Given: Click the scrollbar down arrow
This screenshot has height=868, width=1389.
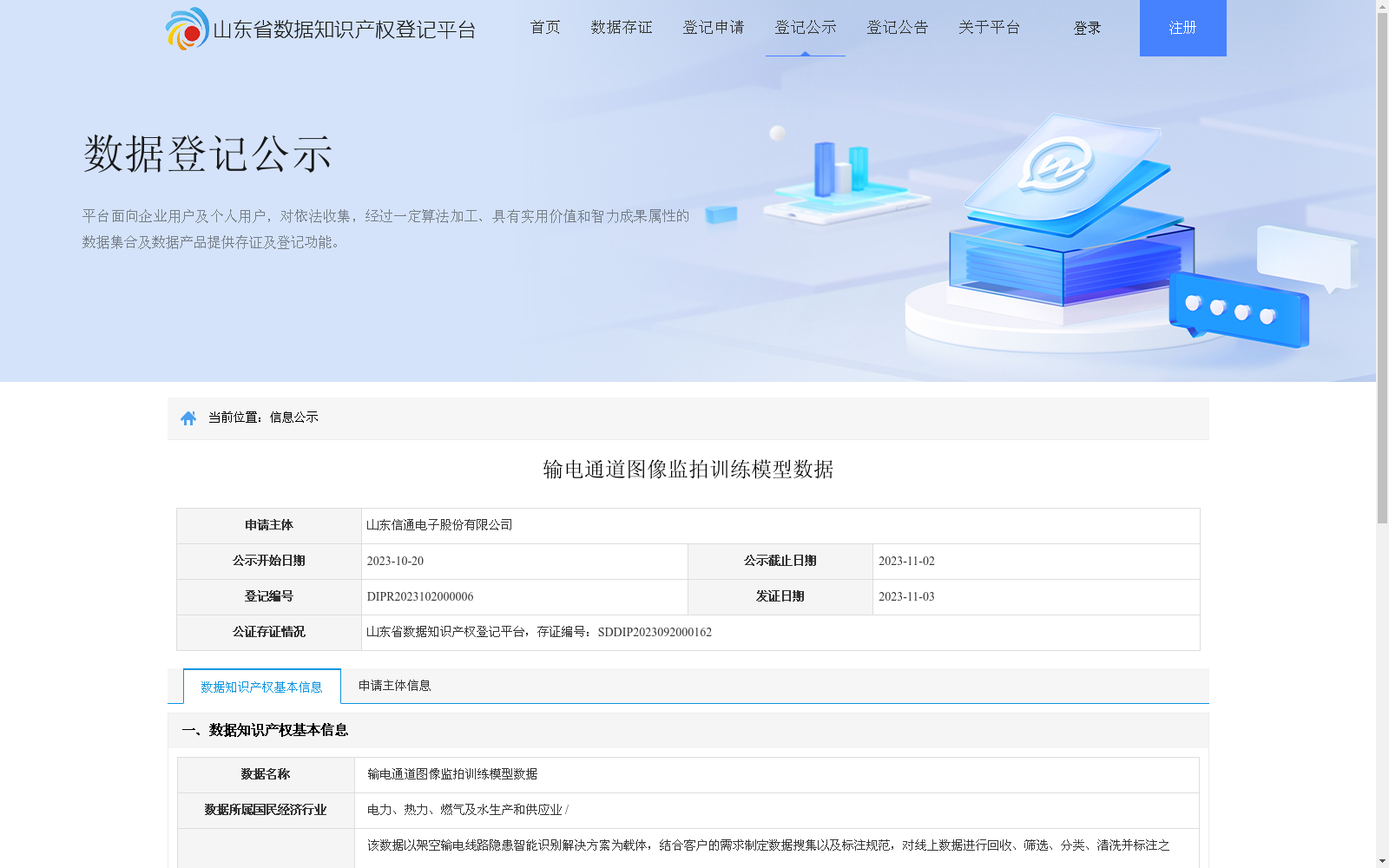Looking at the screenshot, I should coord(1382,861).
